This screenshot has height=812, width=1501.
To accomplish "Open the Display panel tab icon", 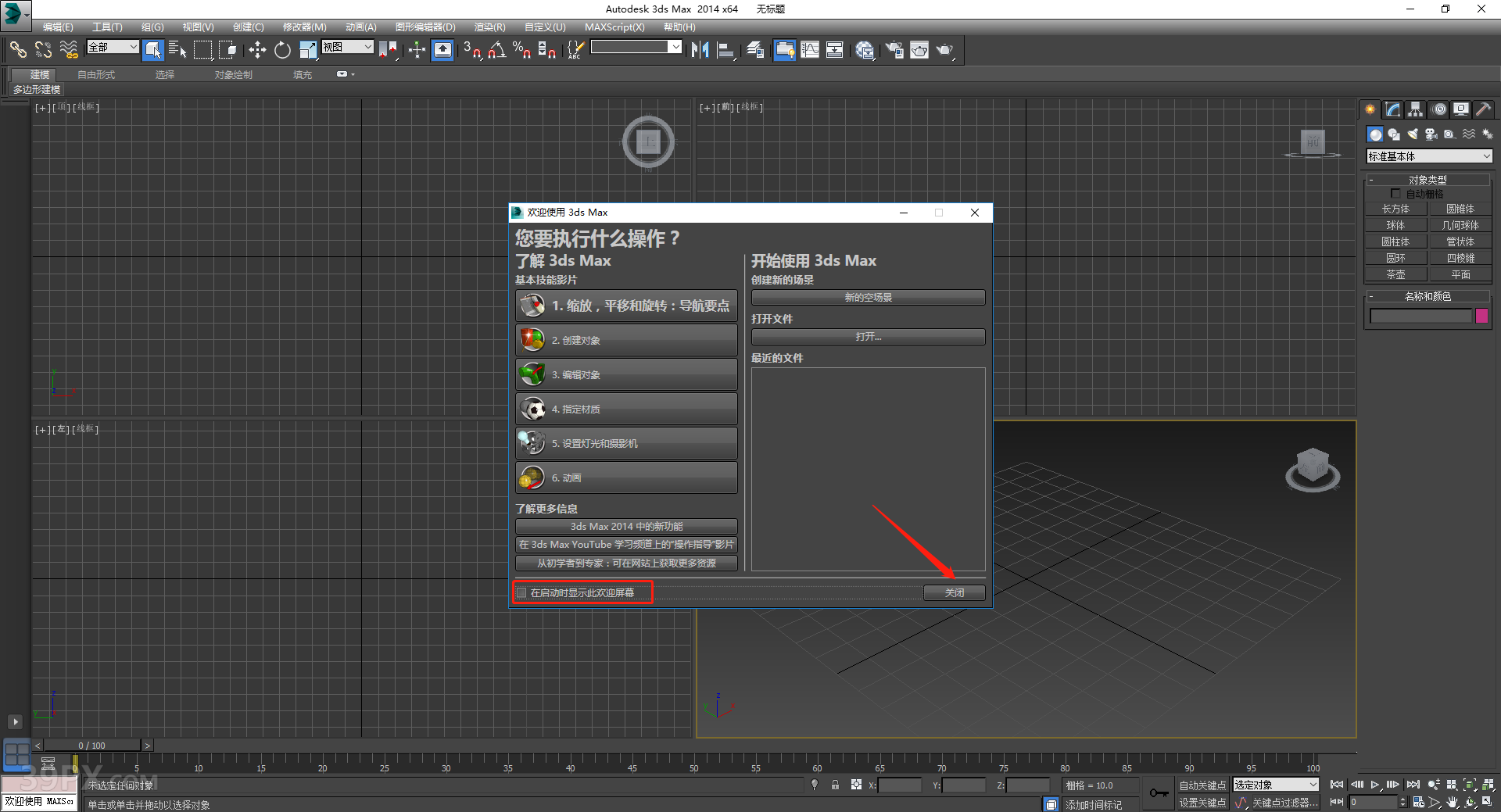I will pyautogui.click(x=1461, y=109).
